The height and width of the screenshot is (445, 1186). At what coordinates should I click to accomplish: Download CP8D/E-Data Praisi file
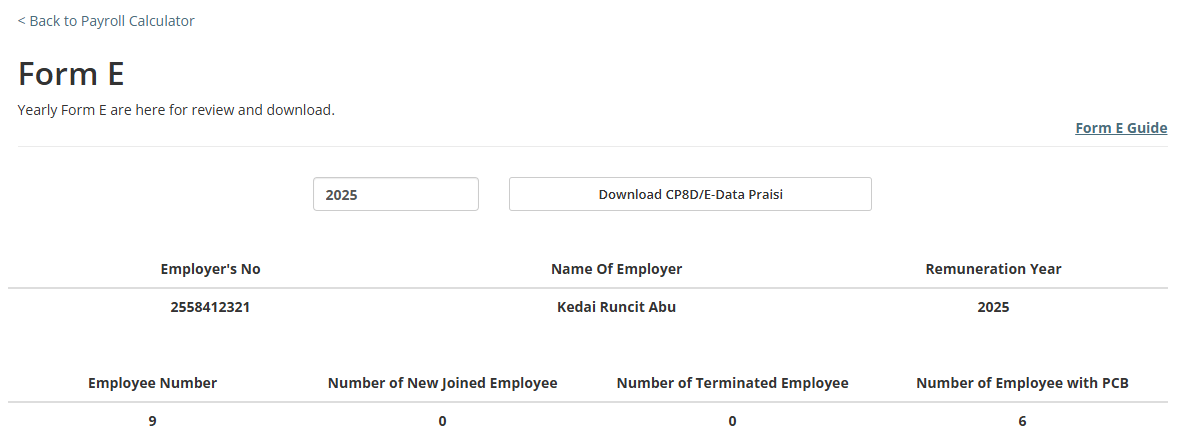(690, 195)
